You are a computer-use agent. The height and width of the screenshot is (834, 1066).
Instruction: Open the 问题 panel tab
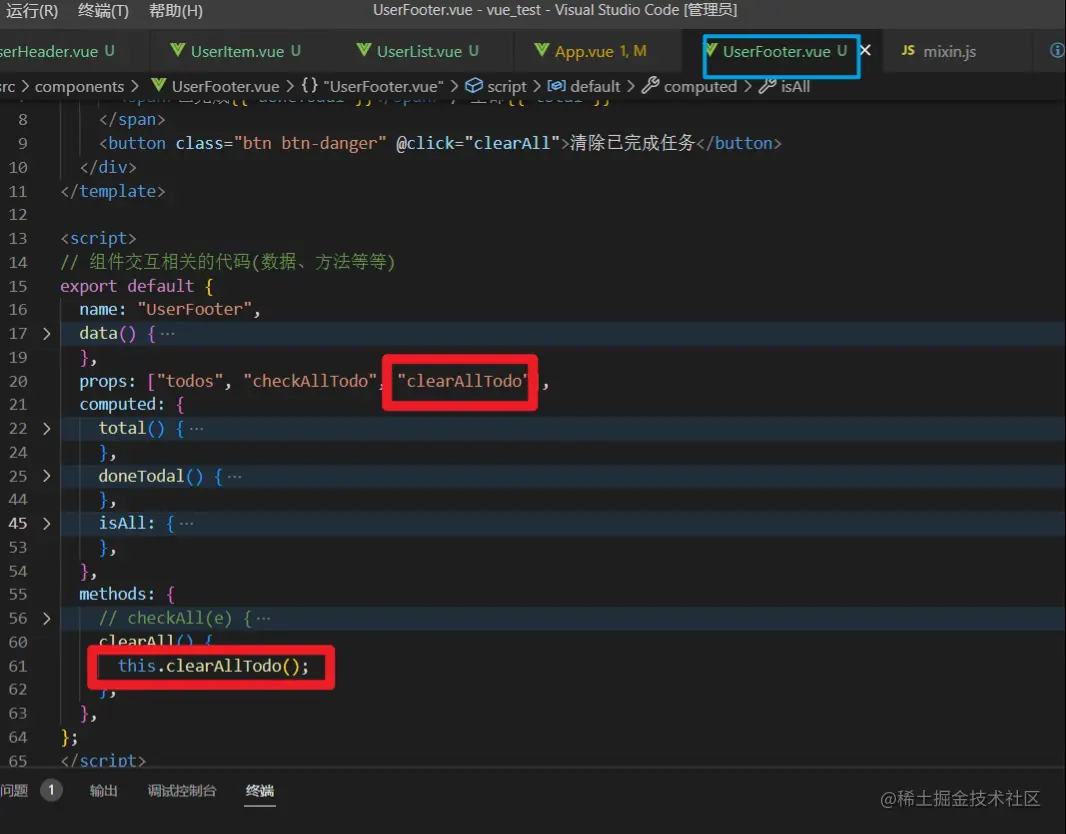pyautogui.click(x=14, y=790)
